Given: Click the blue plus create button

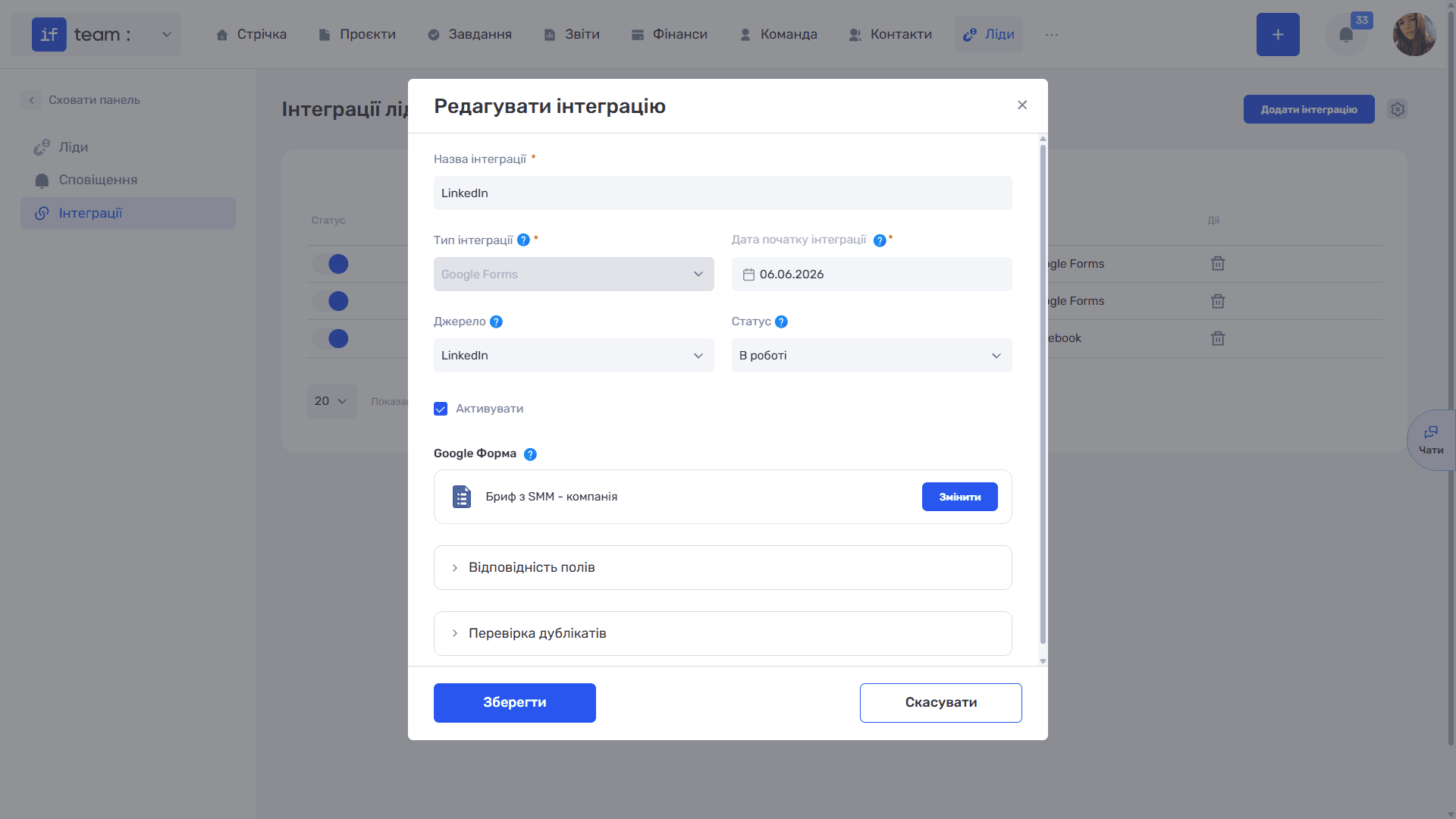Looking at the screenshot, I should [1278, 35].
